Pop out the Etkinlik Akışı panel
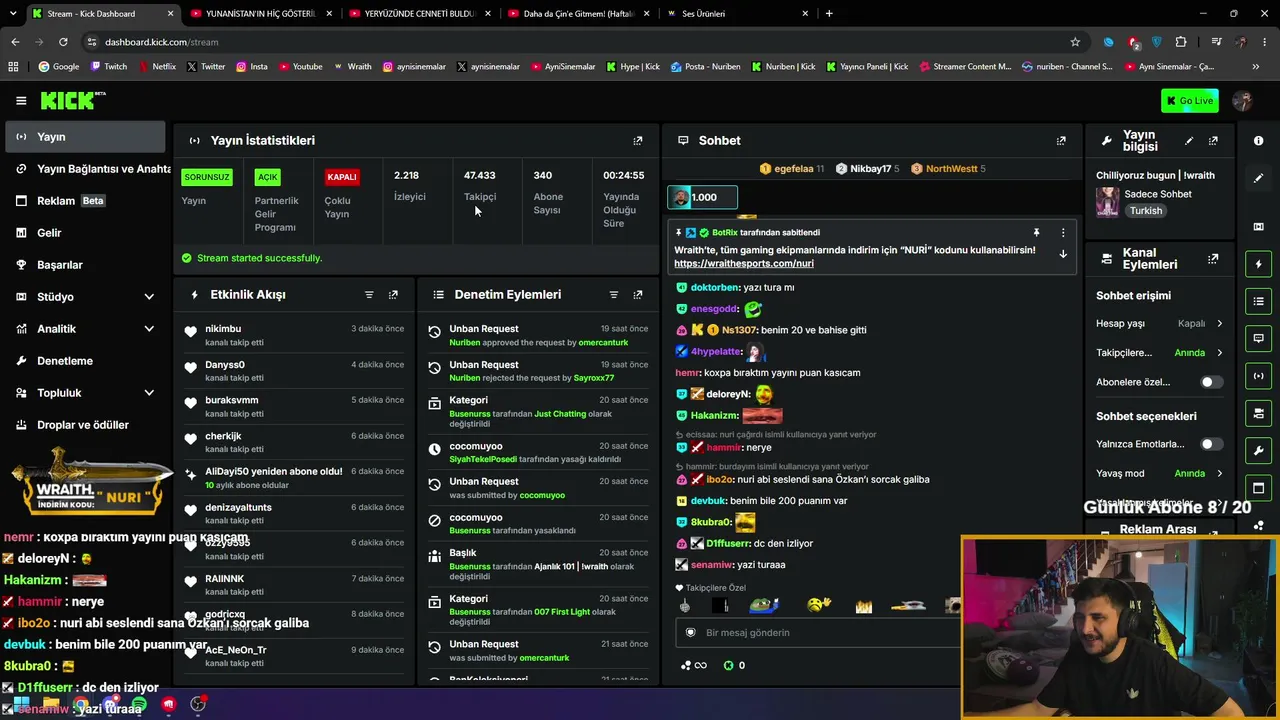The image size is (1280, 720). pos(393,295)
